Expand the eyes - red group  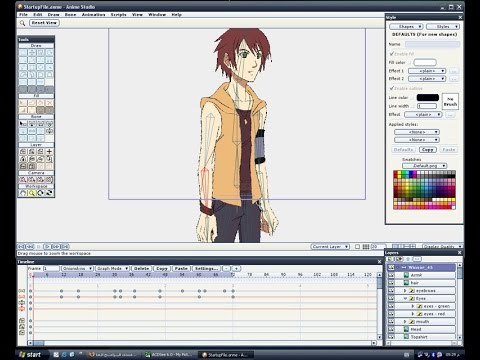pos(413,314)
